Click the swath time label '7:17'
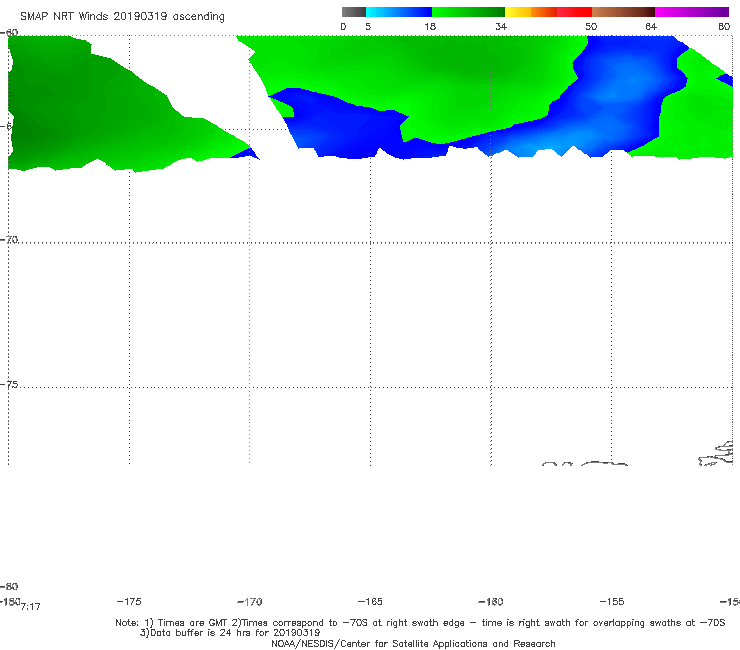Viewport: 740px width, 650px height. 31,607
